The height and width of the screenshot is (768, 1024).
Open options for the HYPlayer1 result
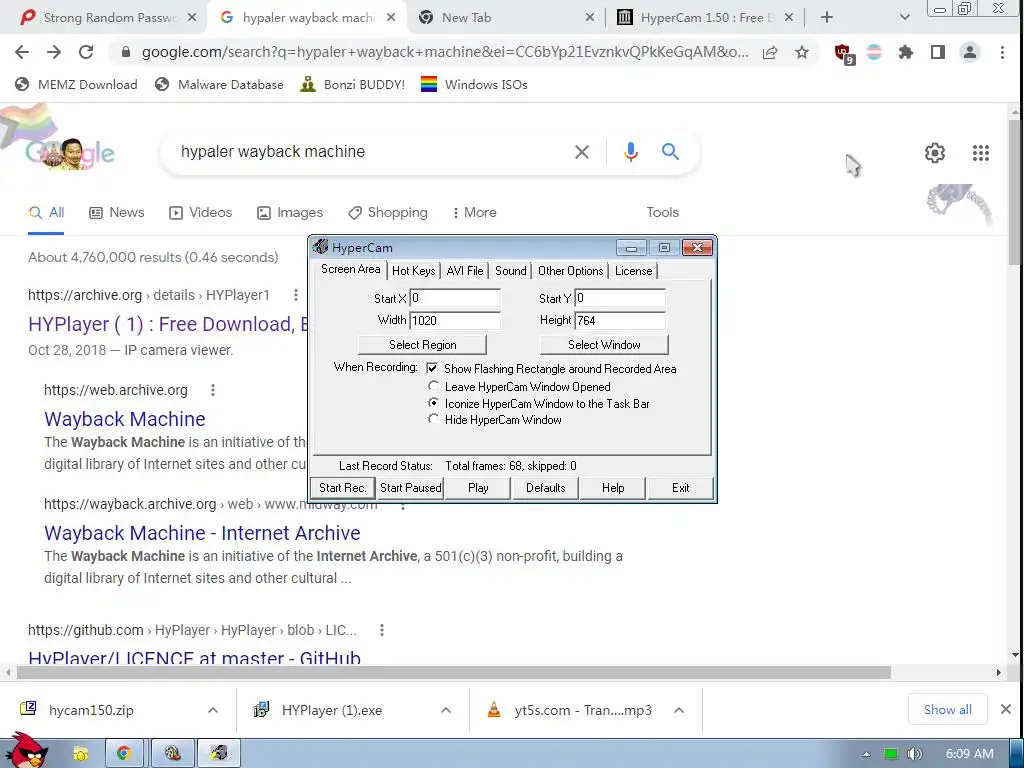coord(296,295)
